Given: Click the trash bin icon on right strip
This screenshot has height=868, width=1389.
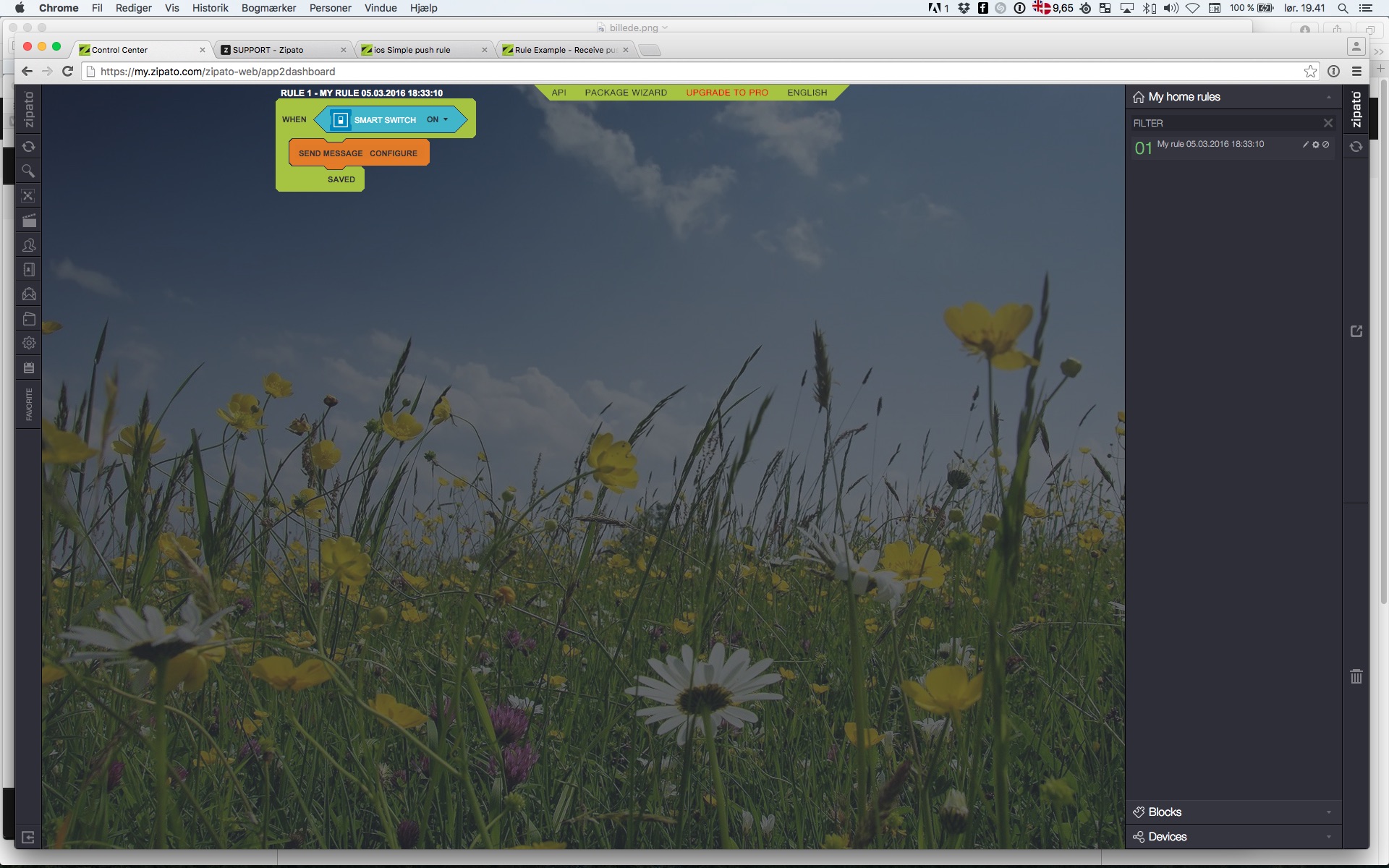Looking at the screenshot, I should click(x=1356, y=676).
